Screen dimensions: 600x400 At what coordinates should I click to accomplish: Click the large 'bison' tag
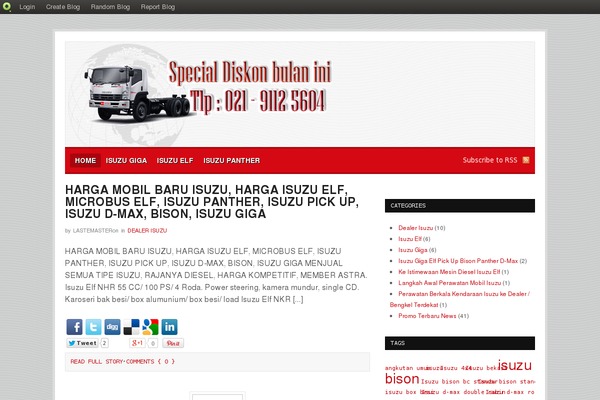click(x=402, y=379)
